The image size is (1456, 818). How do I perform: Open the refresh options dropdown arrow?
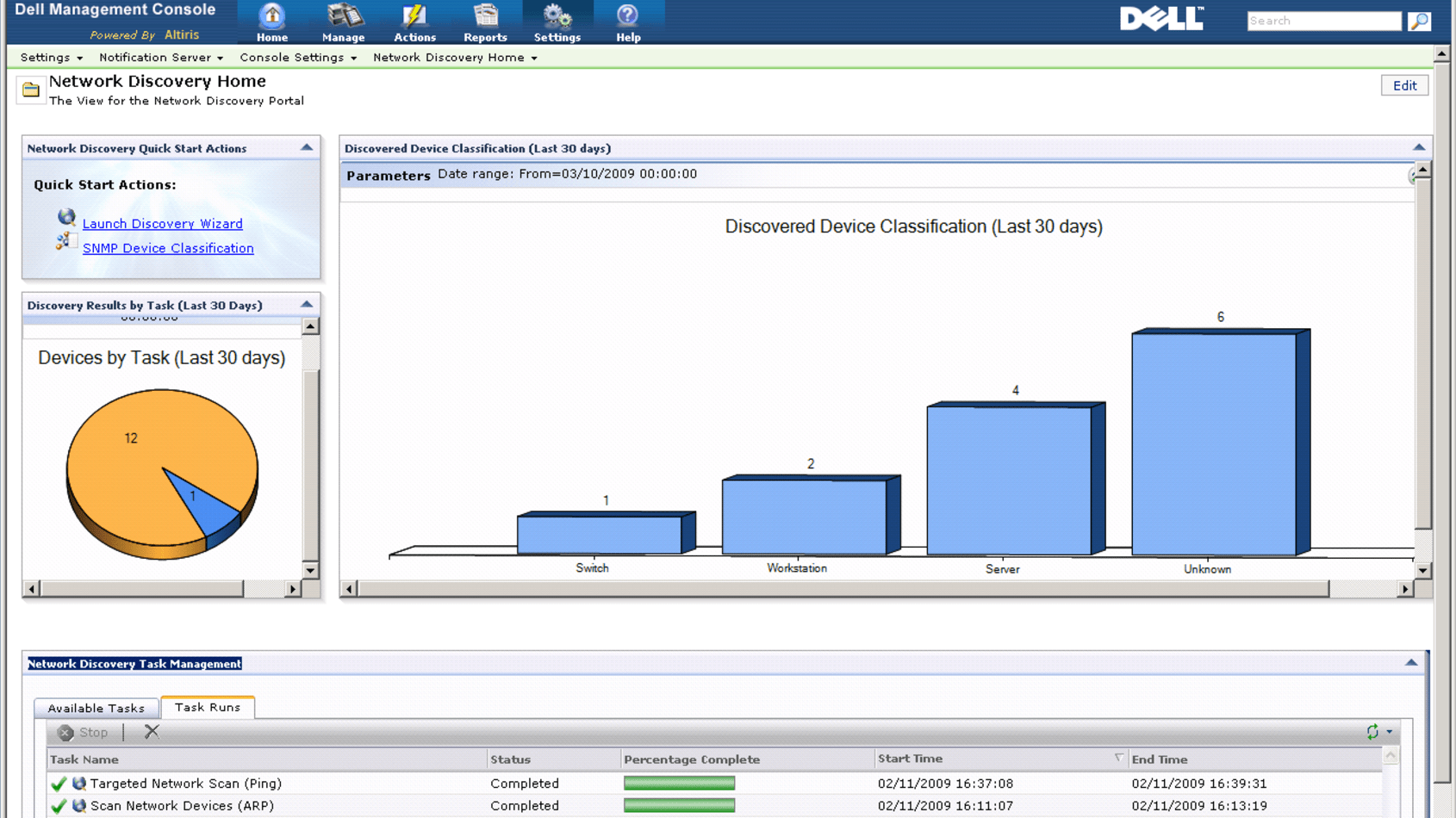click(1389, 733)
